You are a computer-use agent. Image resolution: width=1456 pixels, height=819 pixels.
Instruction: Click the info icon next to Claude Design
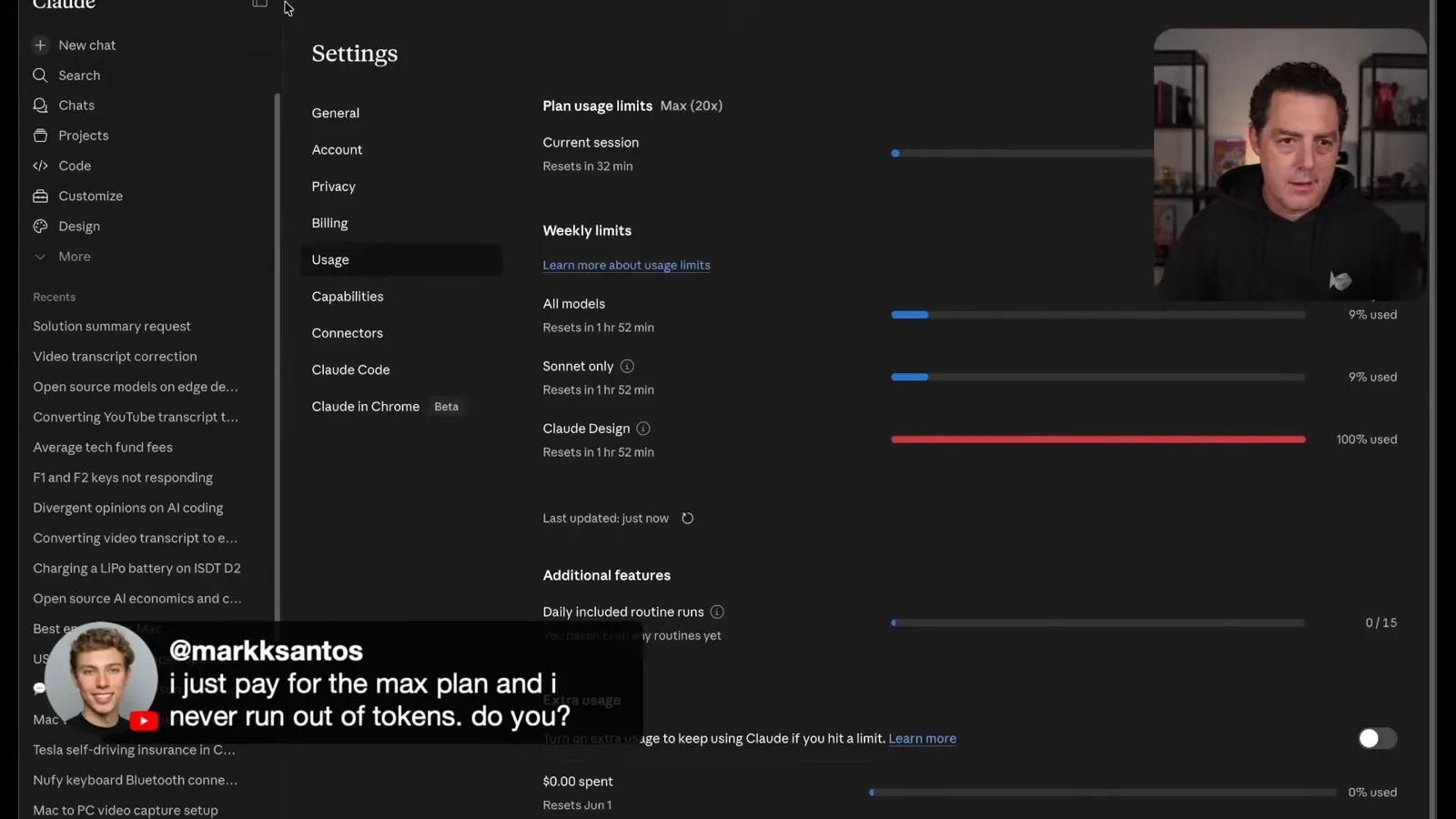coord(643,429)
